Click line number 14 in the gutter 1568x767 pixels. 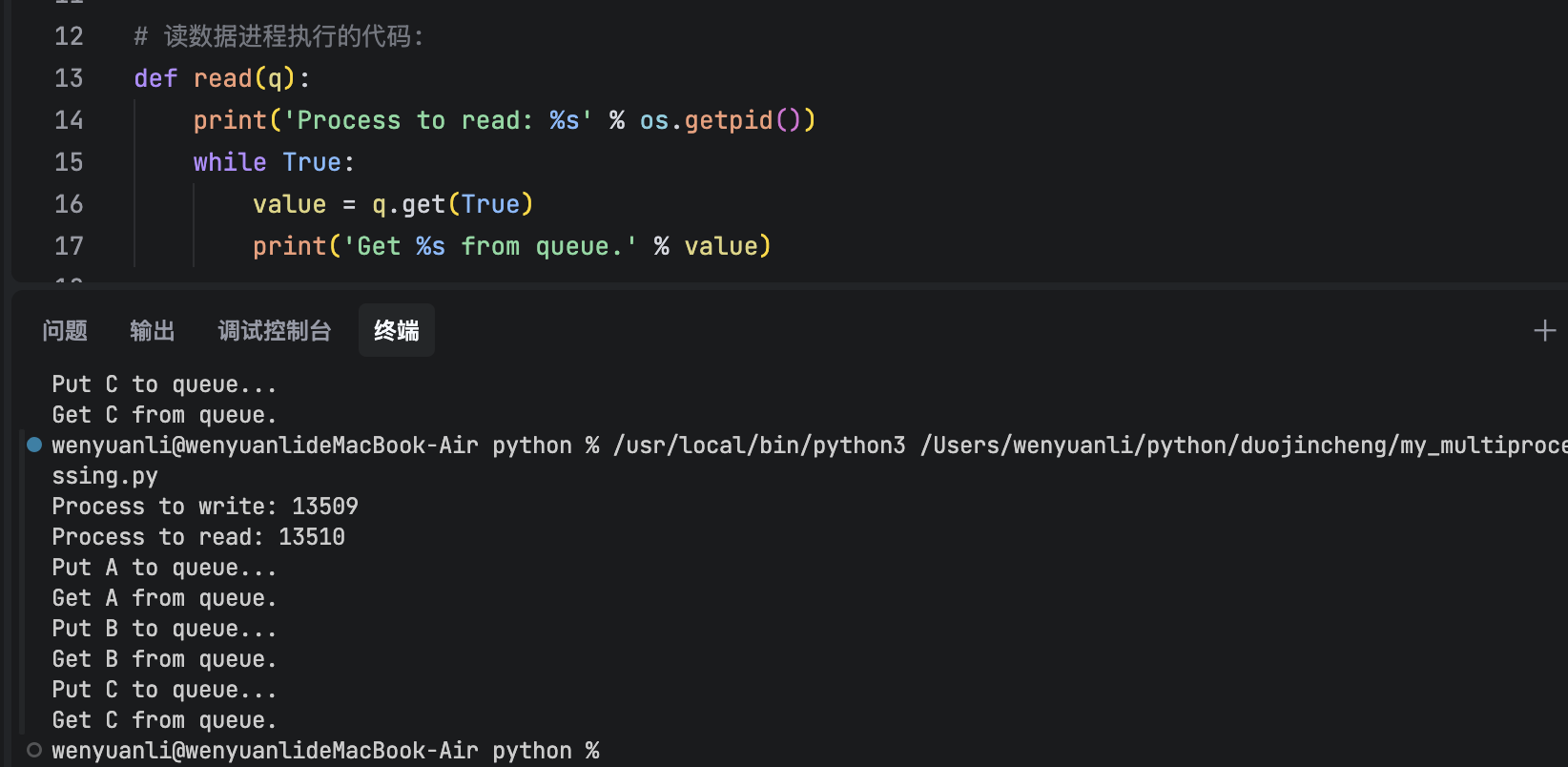coord(69,120)
